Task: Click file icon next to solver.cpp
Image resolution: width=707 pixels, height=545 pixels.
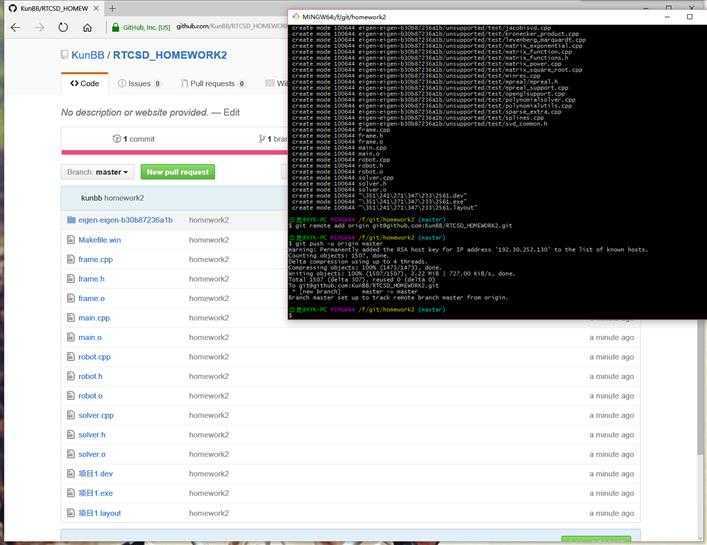Action: 71,415
